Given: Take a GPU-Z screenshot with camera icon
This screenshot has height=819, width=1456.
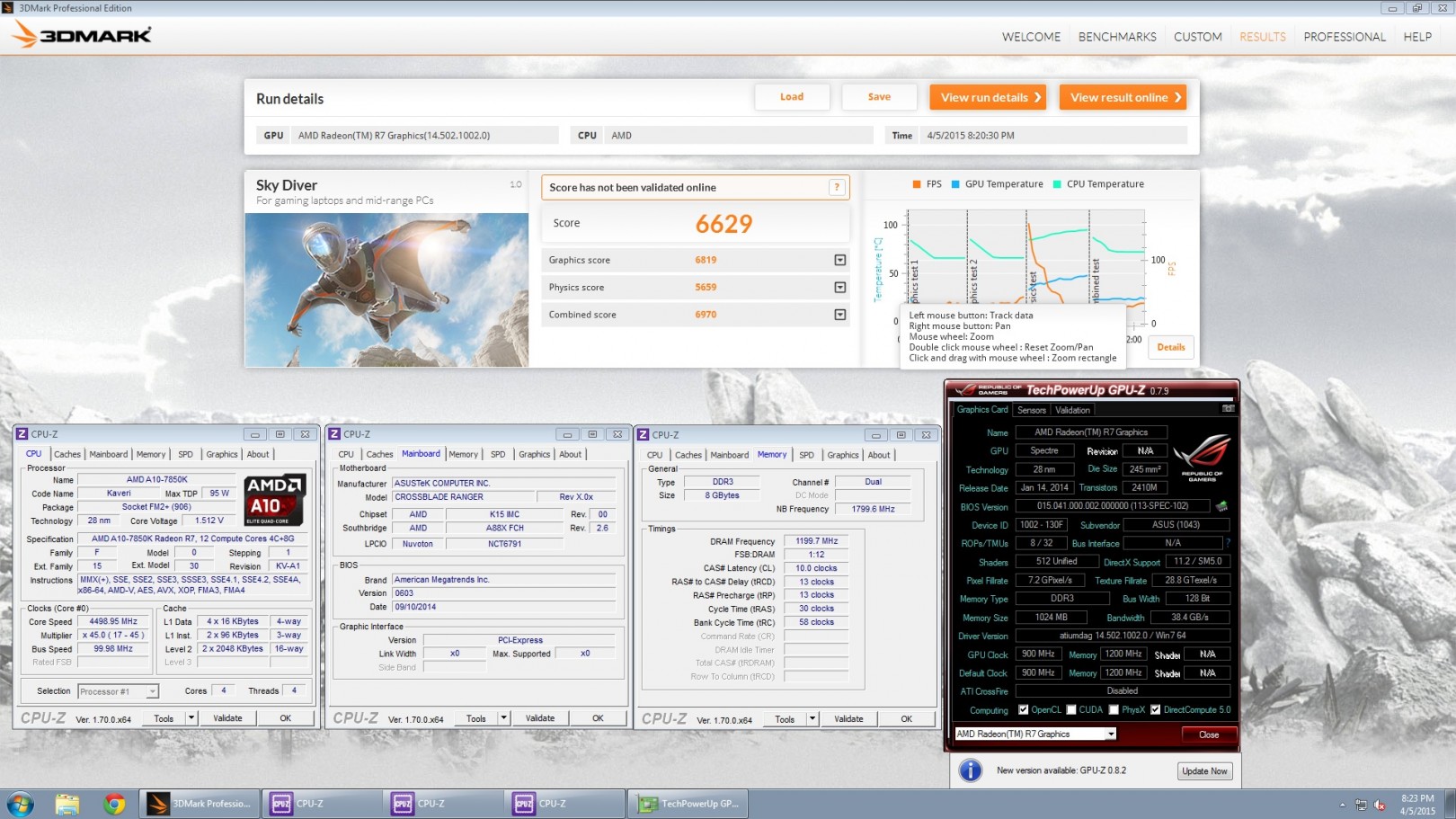Looking at the screenshot, I should point(1228,409).
